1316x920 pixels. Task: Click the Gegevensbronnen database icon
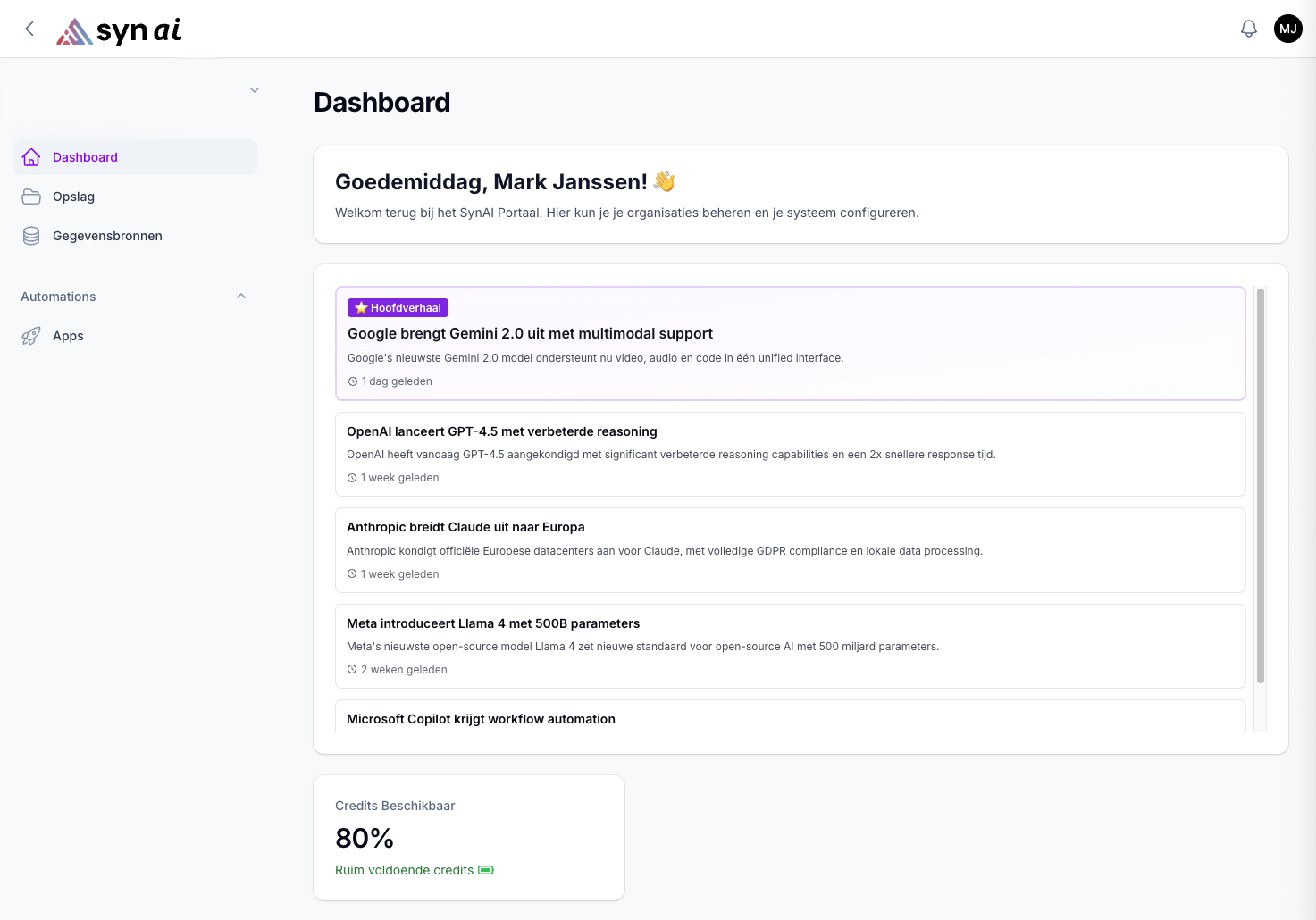(31, 236)
